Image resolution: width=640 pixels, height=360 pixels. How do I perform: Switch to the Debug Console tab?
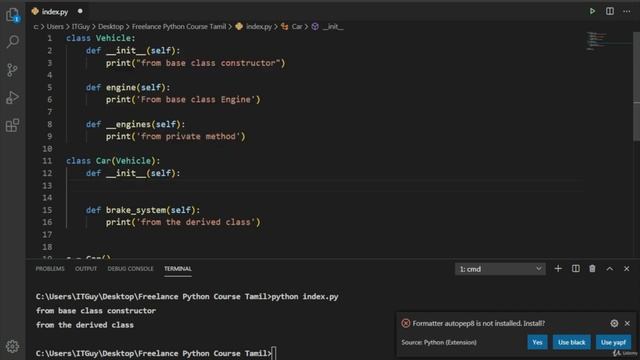(131, 269)
